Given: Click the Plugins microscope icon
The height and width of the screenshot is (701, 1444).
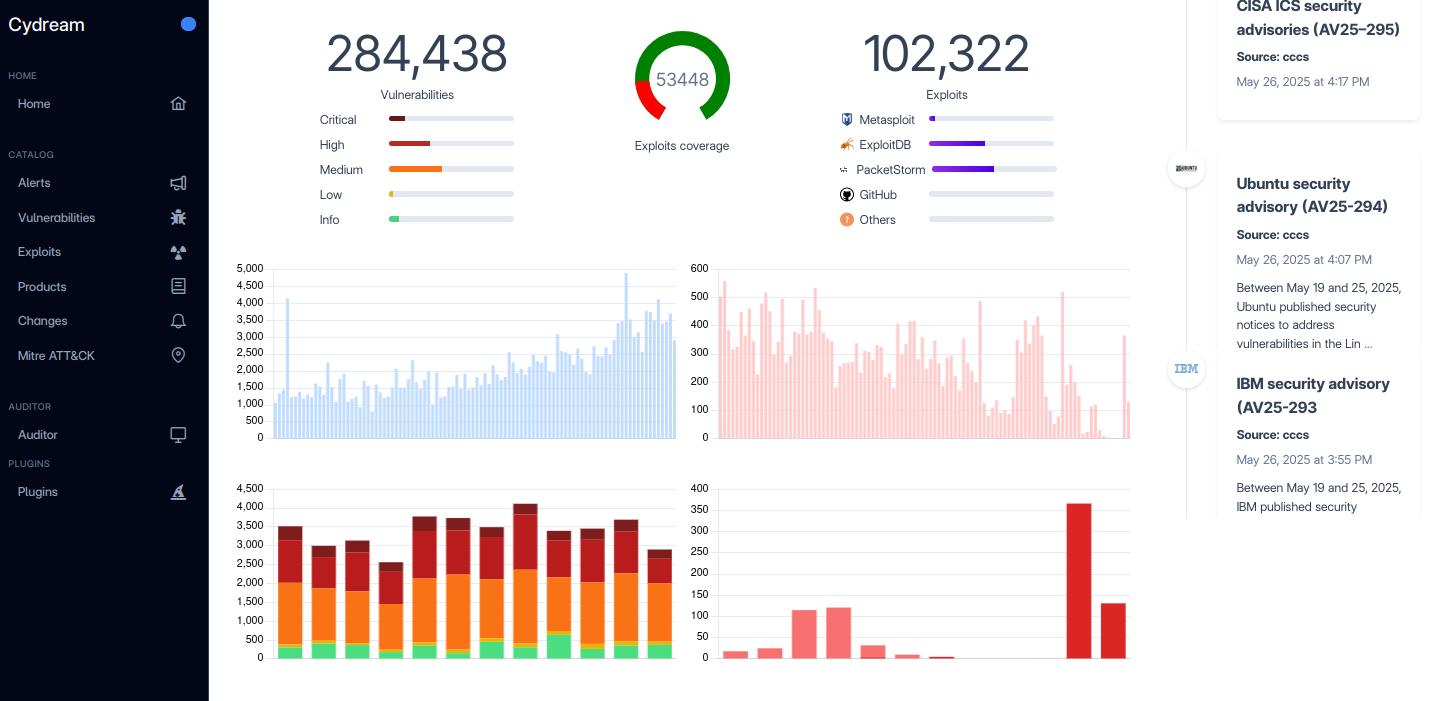Looking at the screenshot, I should (x=178, y=492).
